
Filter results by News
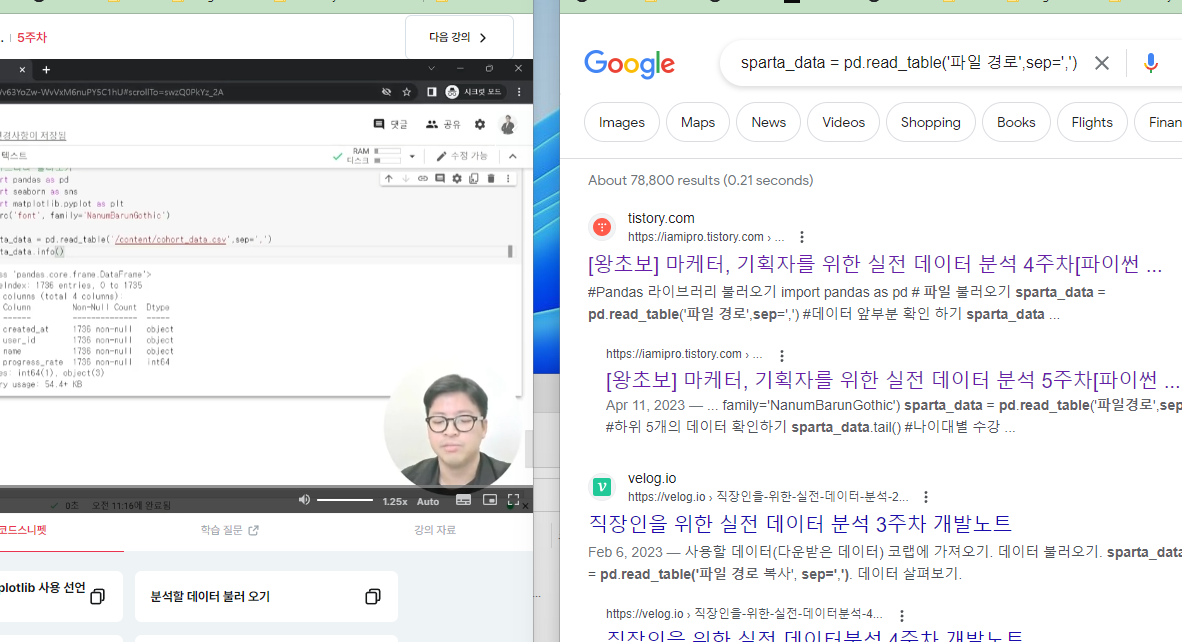tap(768, 122)
